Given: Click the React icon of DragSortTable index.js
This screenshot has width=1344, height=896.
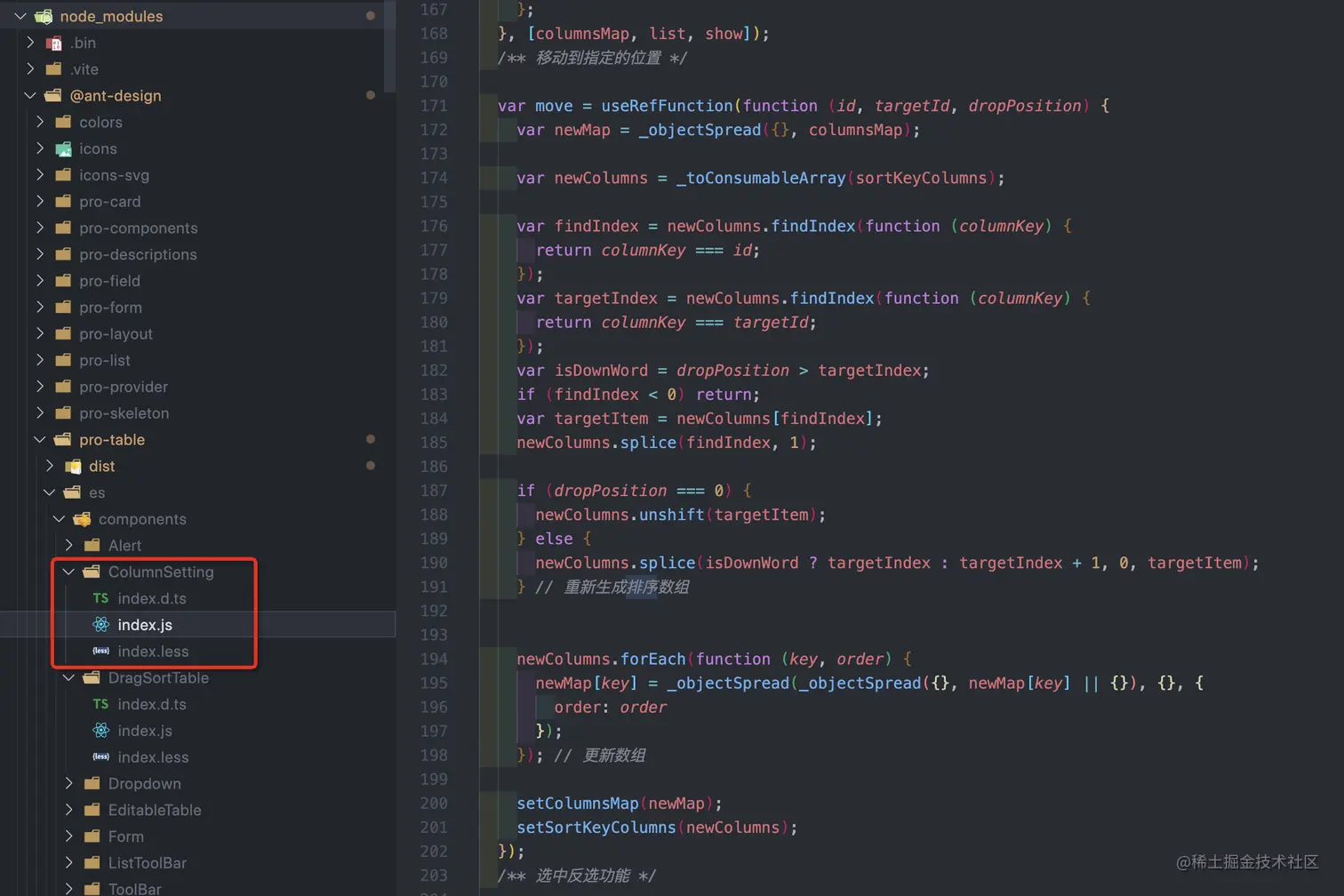Looking at the screenshot, I should pyautogui.click(x=101, y=731).
